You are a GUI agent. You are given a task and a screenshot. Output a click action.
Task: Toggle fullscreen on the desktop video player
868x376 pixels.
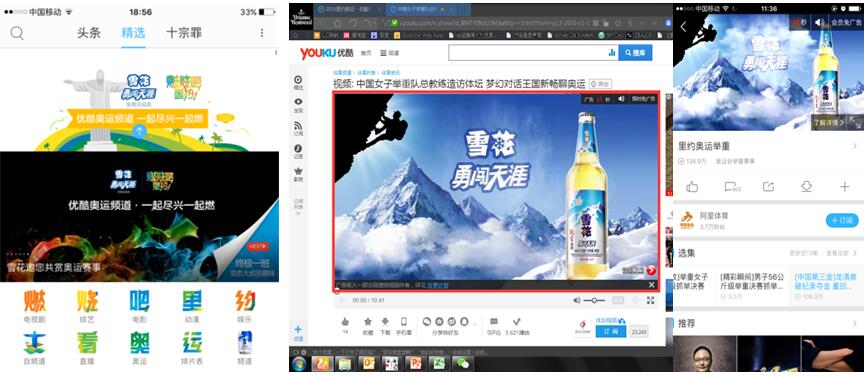[x=651, y=300]
